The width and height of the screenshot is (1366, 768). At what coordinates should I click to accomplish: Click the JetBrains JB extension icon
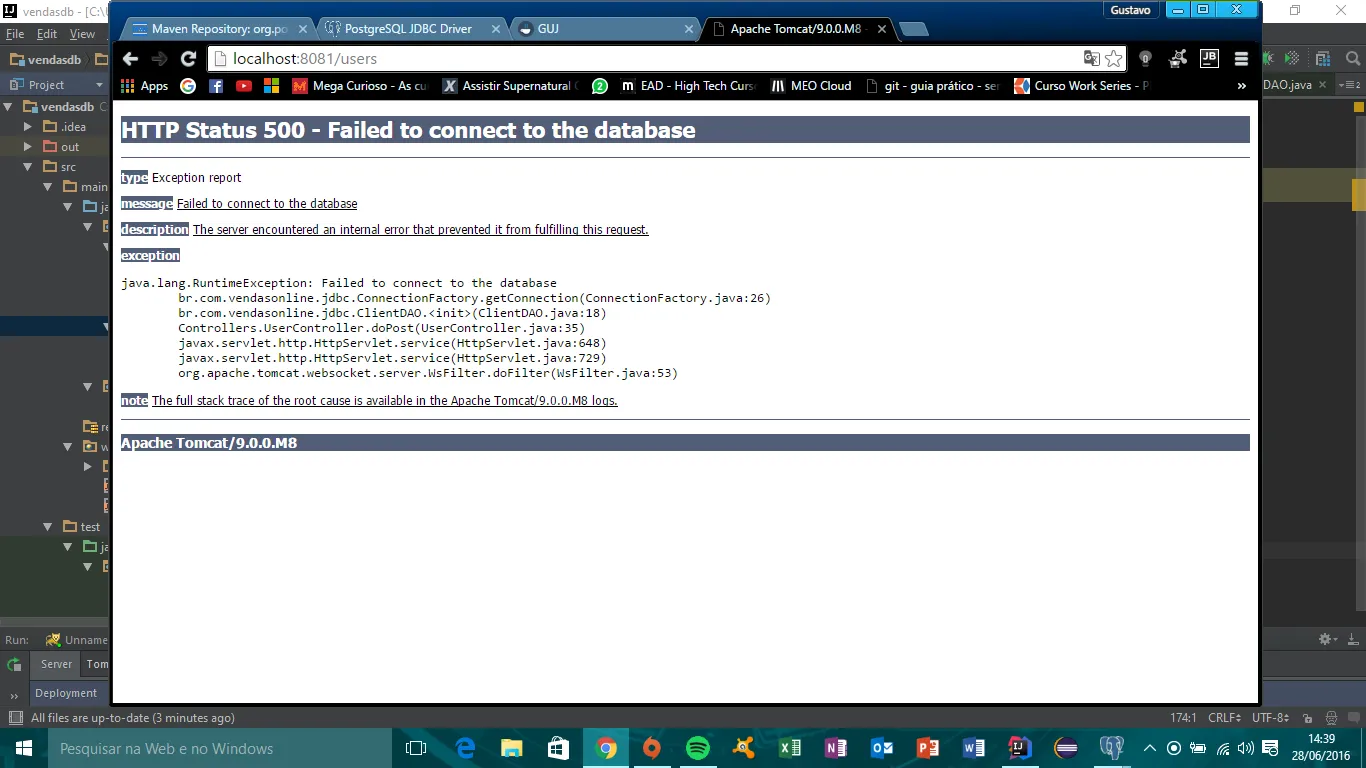(1209, 59)
